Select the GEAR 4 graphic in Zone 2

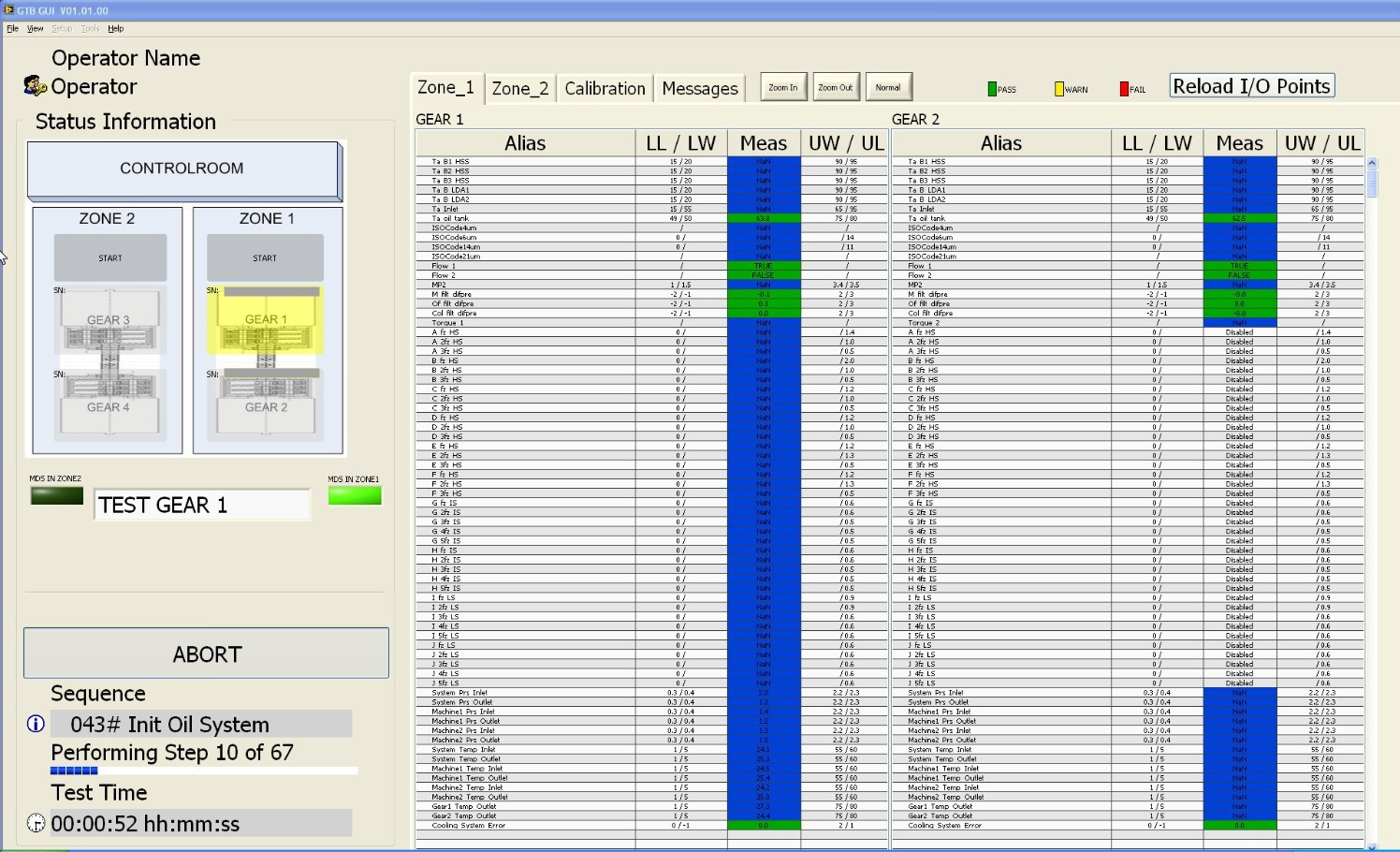click(109, 407)
